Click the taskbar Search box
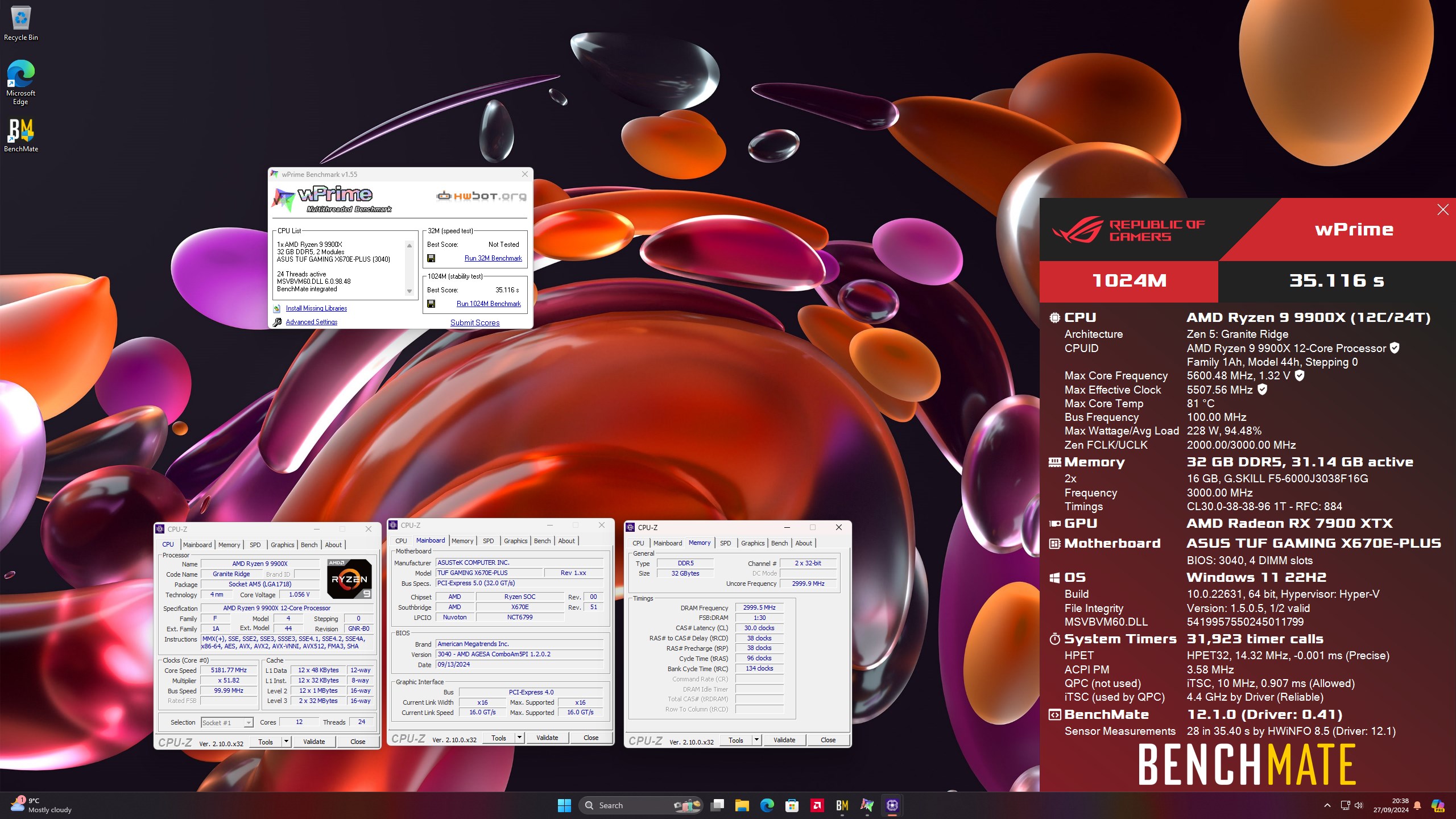 pos(641,805)
